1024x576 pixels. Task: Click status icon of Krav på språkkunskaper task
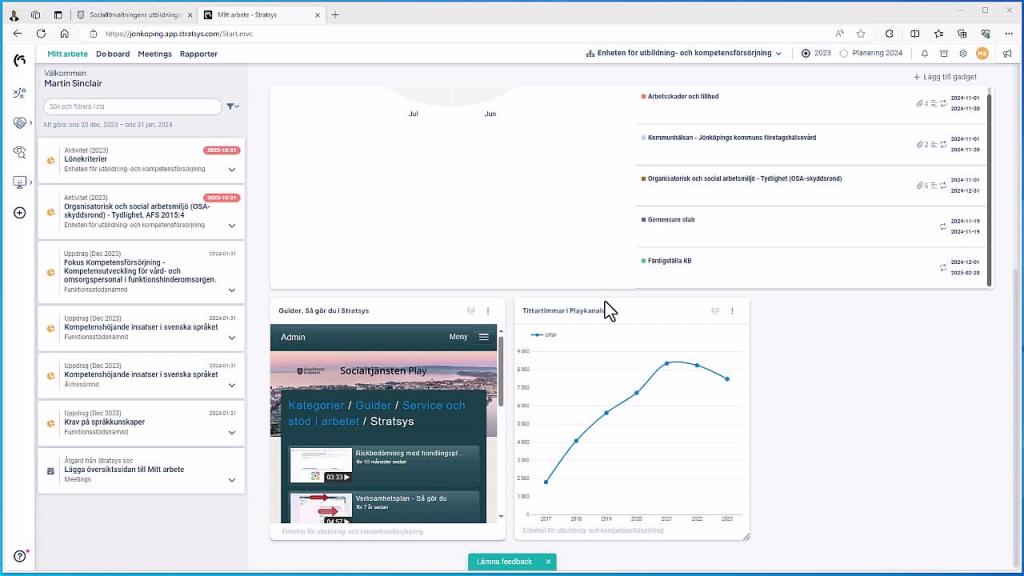[50, 423]
